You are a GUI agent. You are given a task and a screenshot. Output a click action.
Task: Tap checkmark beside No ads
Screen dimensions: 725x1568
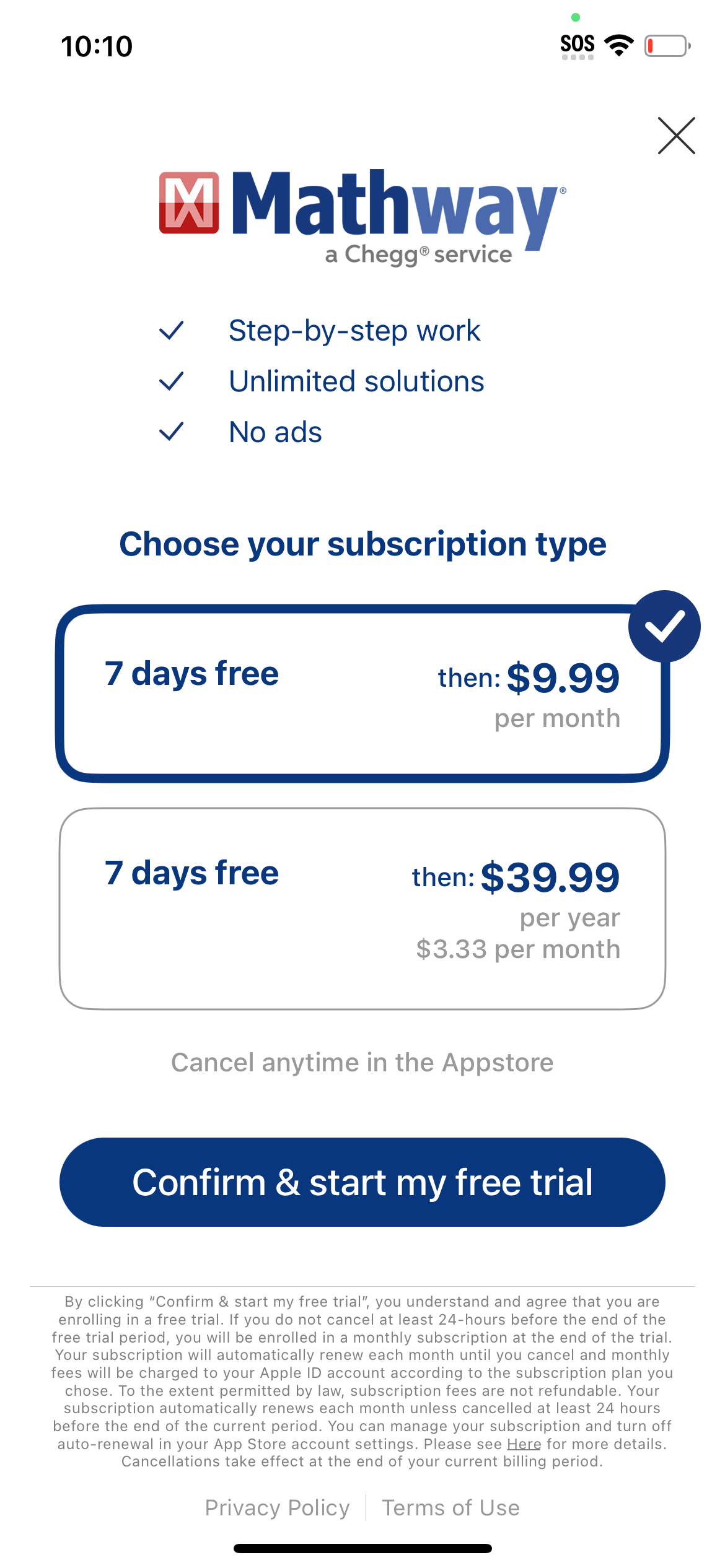click(171, 432)
